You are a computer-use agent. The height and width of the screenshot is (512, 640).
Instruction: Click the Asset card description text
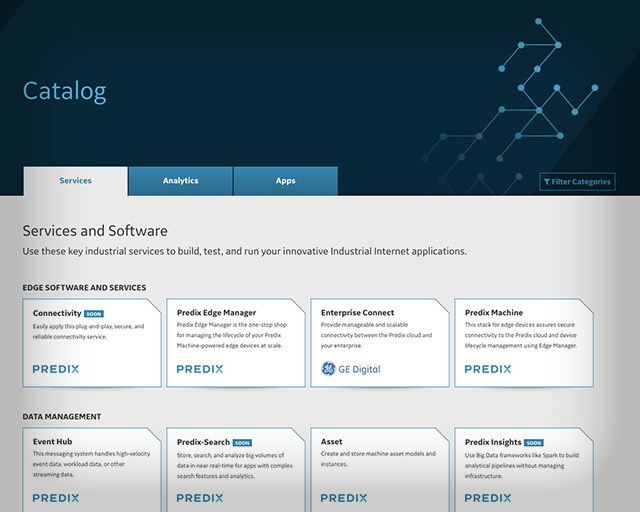point(378,459)
